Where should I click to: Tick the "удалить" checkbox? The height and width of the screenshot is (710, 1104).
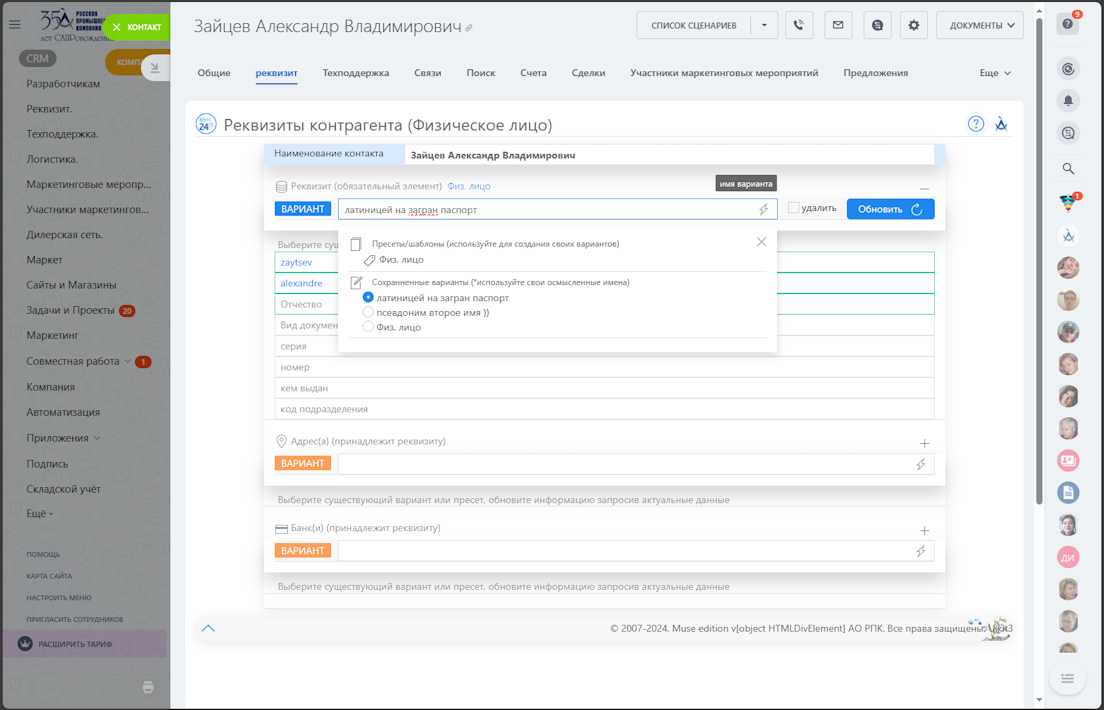pyautogui.click(x=793, y=208)
